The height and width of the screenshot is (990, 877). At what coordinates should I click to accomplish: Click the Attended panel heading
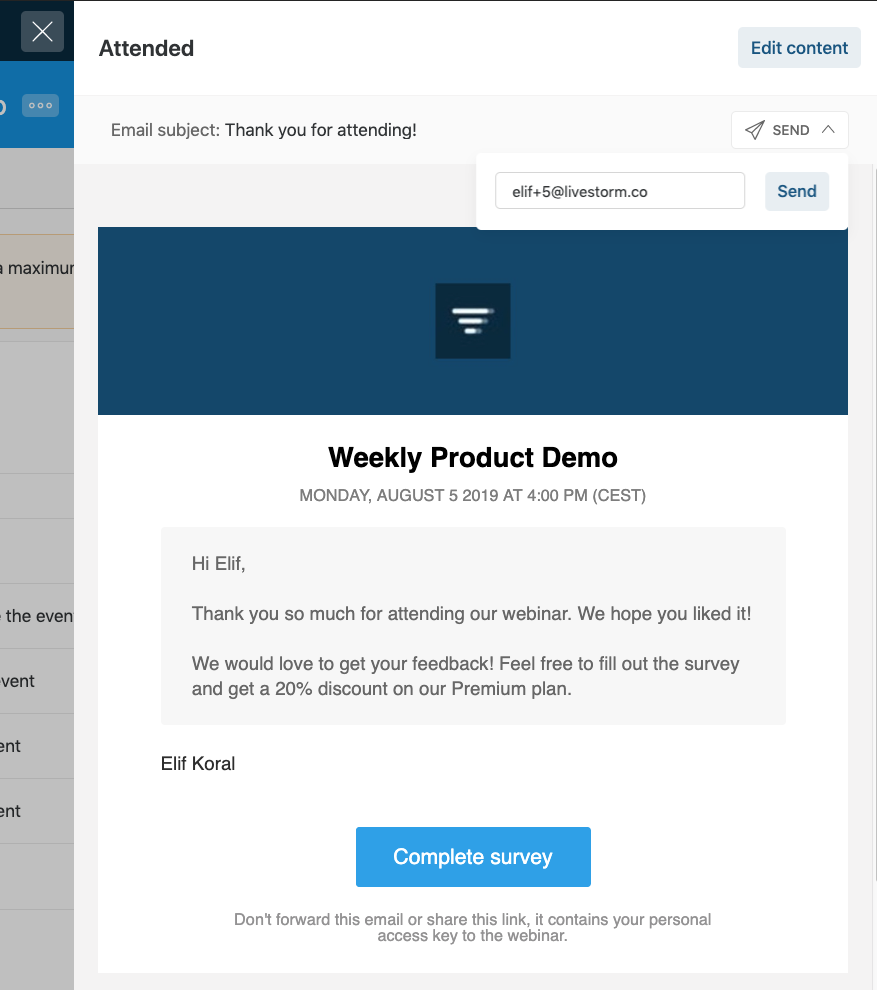146,48
